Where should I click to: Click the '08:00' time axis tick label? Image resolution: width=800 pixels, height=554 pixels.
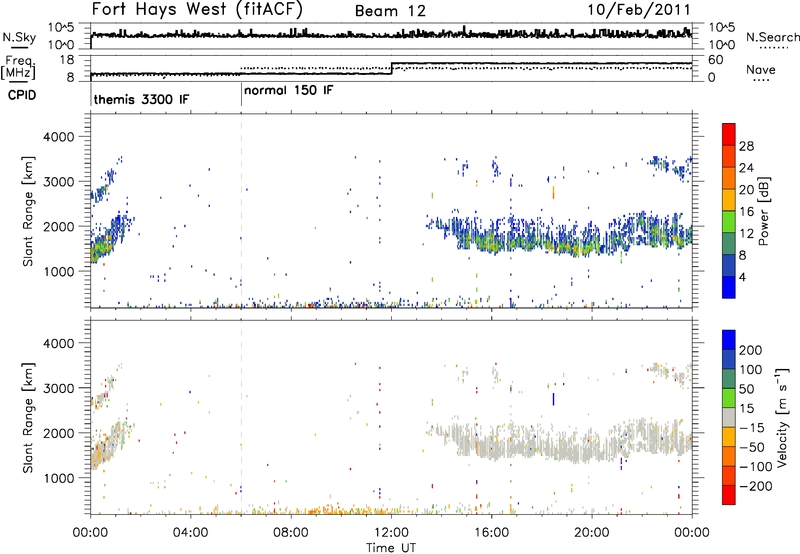(291, 533)
